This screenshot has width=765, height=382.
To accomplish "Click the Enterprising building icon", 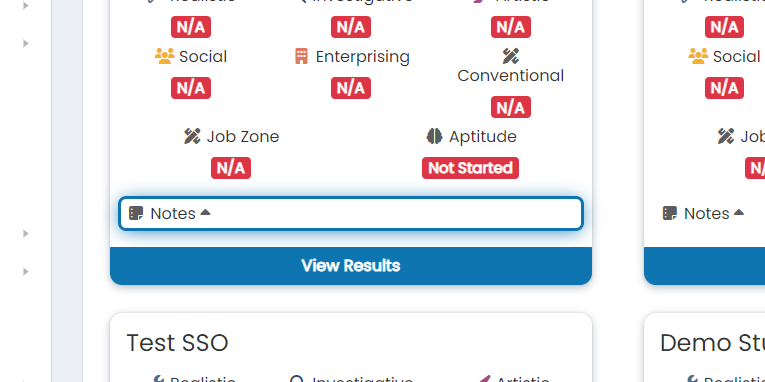I will (302, 57).
